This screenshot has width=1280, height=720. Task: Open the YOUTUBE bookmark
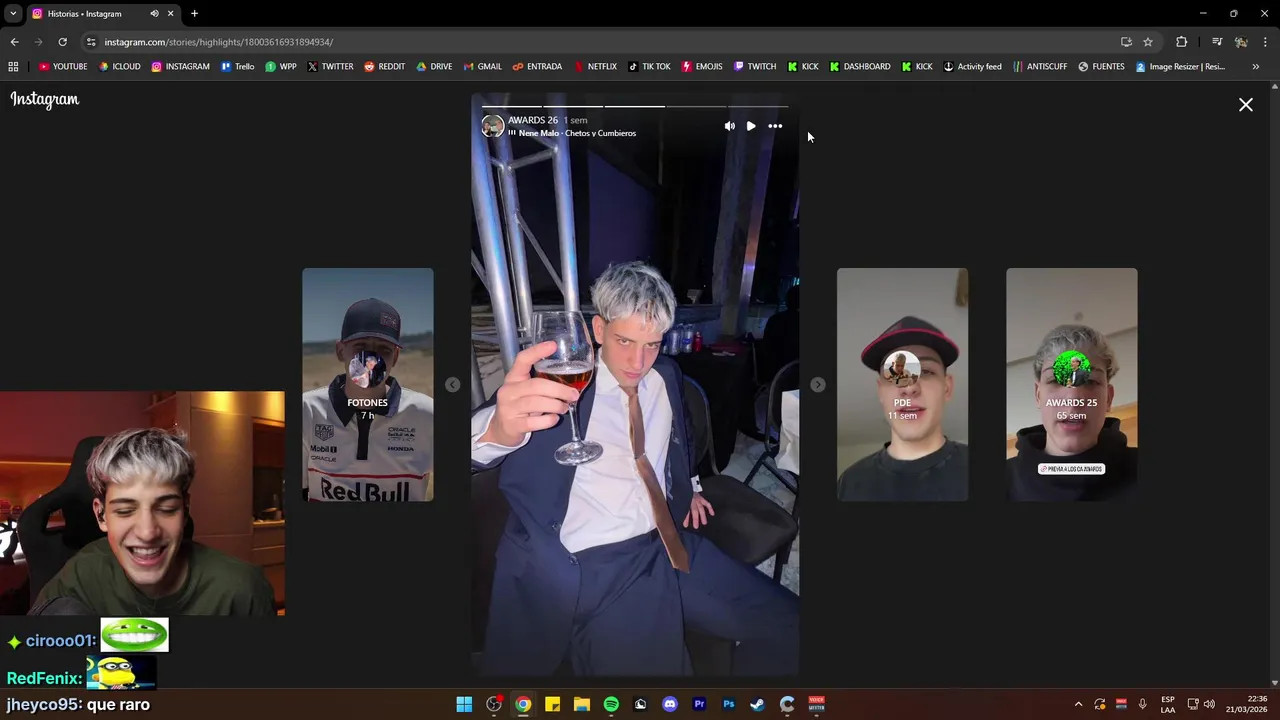coord(63,66)
